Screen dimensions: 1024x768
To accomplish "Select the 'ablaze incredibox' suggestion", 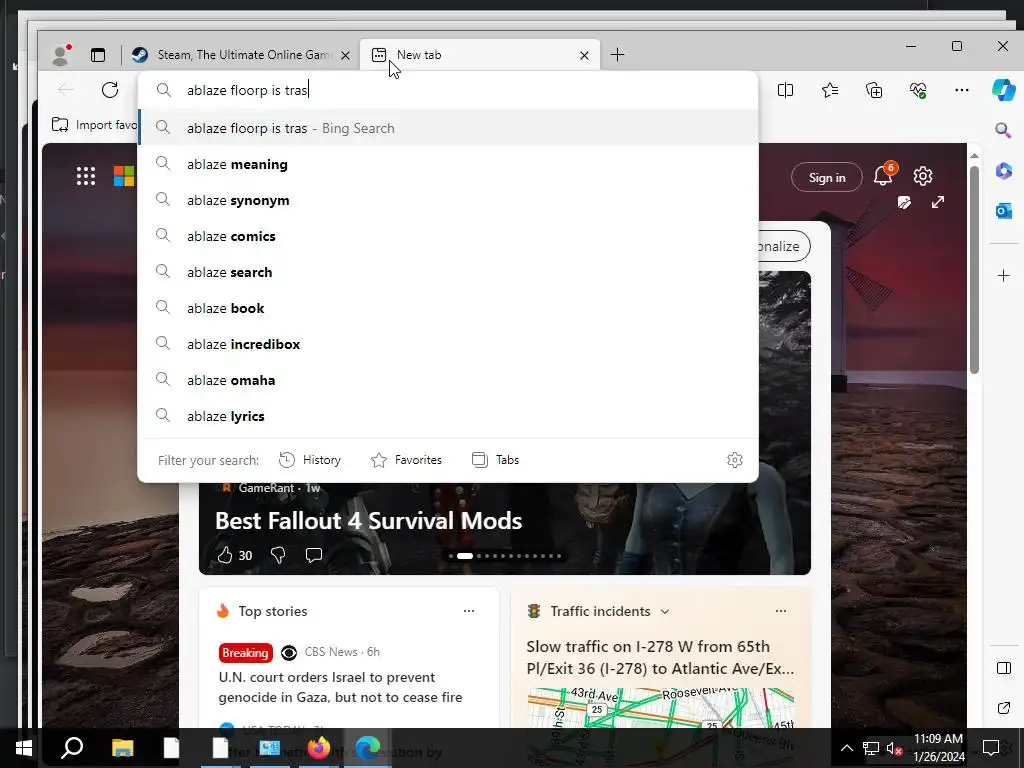I will coord(448,344).
